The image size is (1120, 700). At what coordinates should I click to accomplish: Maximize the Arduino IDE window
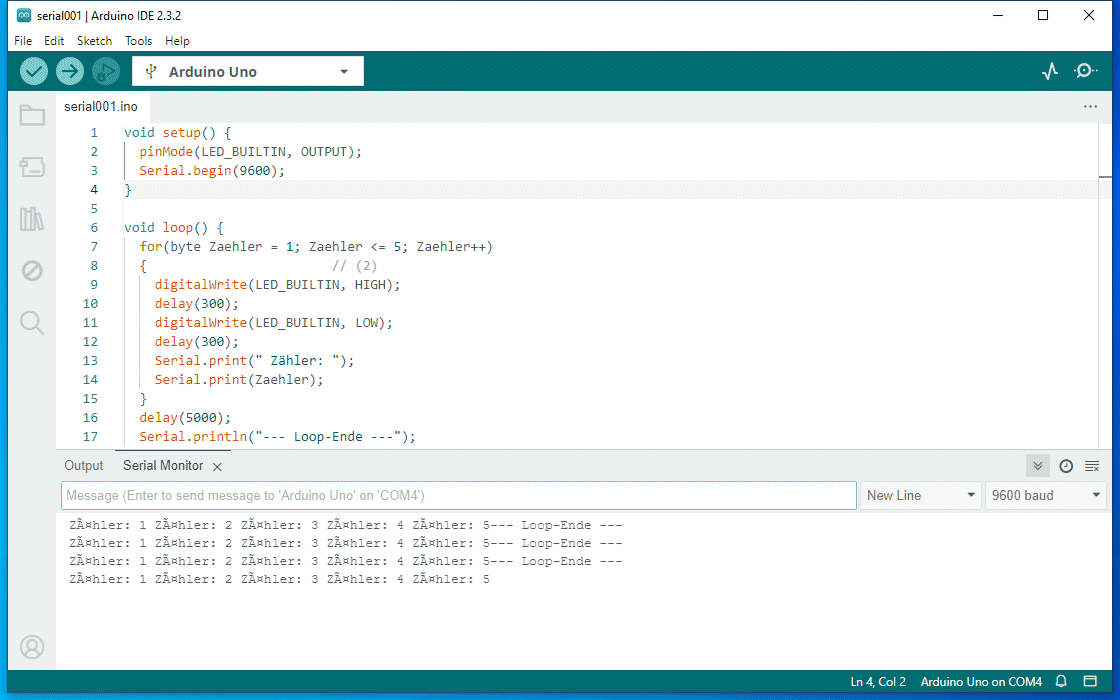(1043, 15)
